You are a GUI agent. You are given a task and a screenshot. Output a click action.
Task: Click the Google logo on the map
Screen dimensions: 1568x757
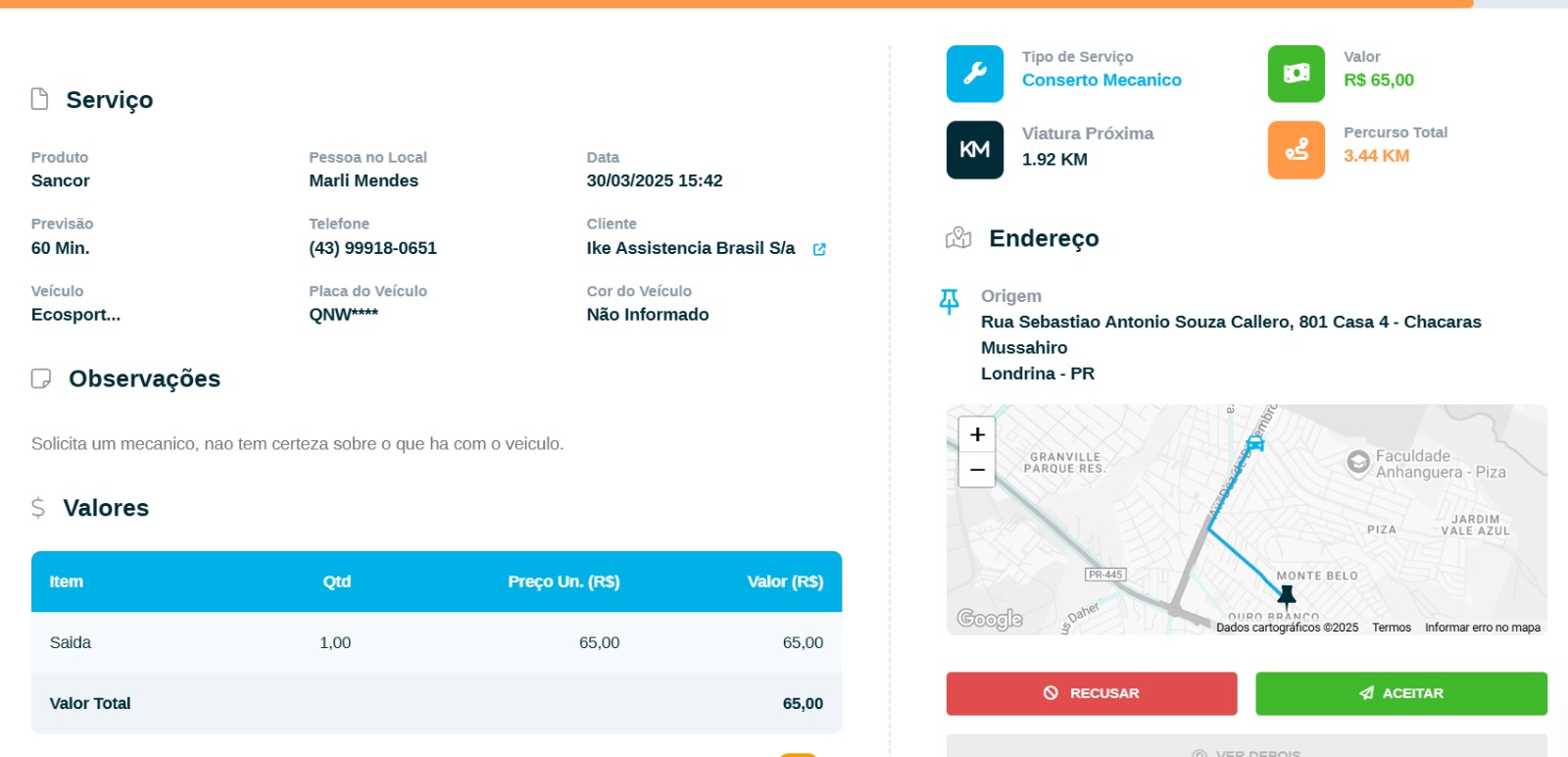[x=989, y=619]
